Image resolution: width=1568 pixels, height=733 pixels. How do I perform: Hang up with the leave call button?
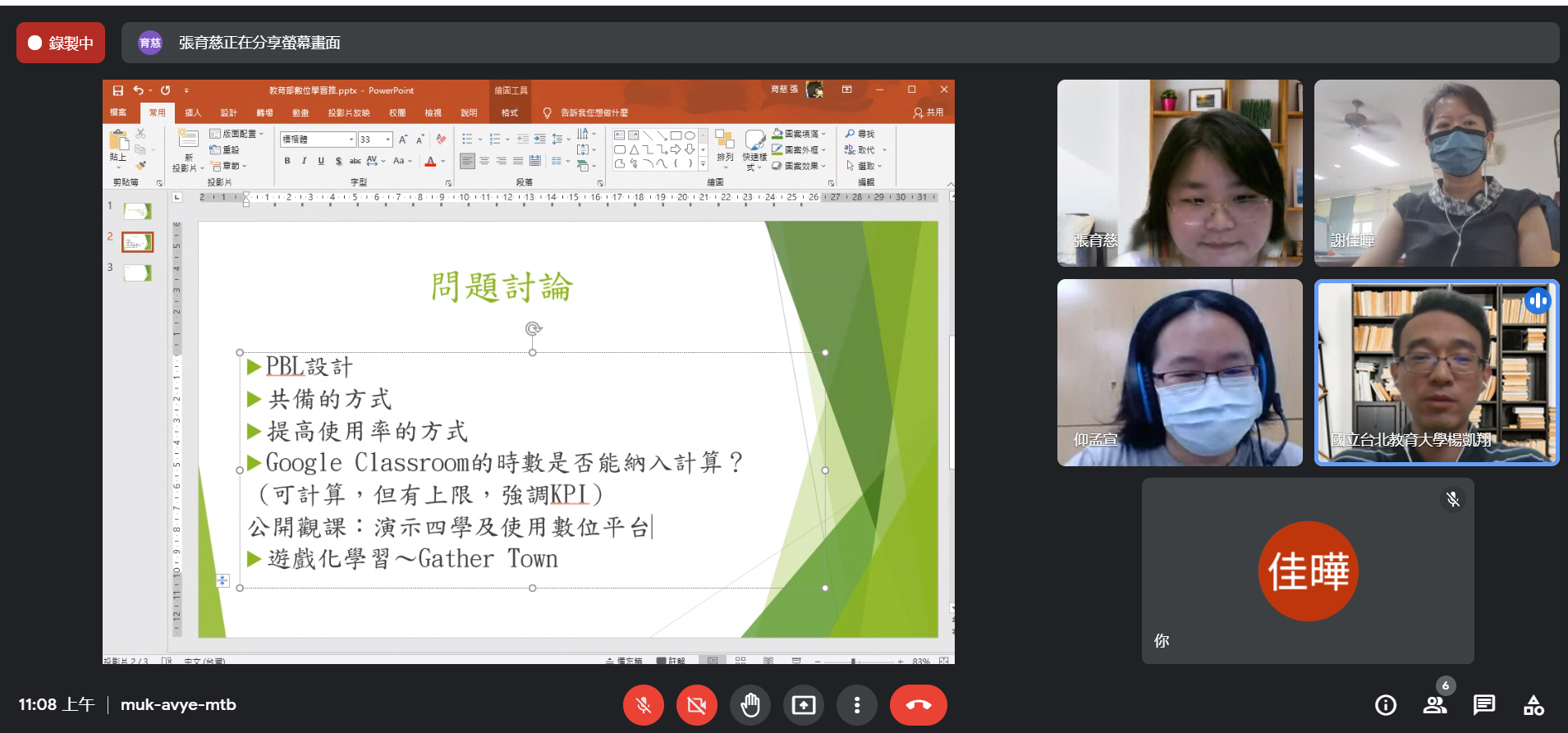point(918,705)
